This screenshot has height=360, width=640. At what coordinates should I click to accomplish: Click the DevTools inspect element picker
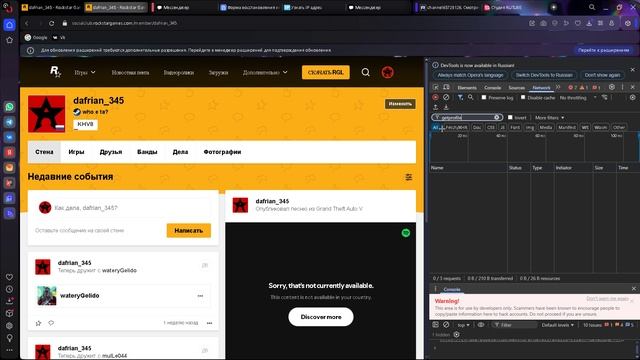point(436,87)
